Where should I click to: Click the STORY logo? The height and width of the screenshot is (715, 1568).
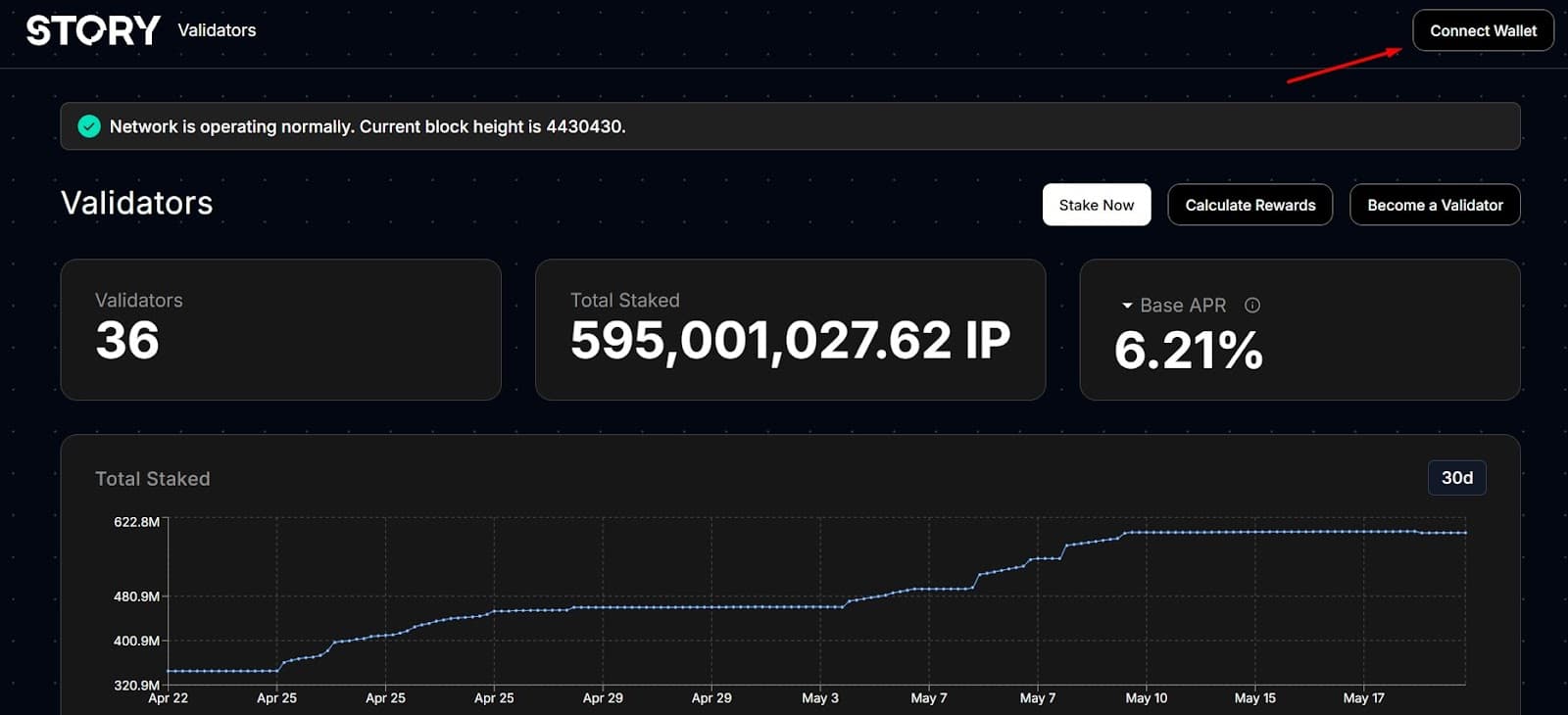93,30
